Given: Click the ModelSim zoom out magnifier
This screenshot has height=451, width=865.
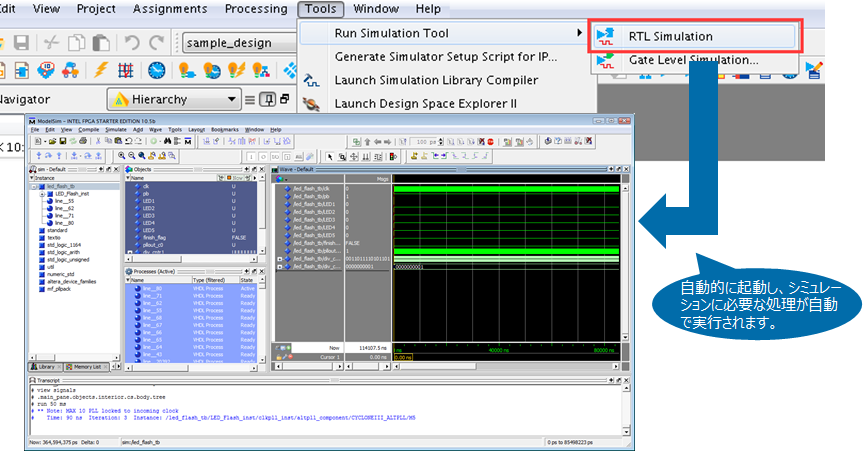Looking at the screenshot, I should [131, 156].
